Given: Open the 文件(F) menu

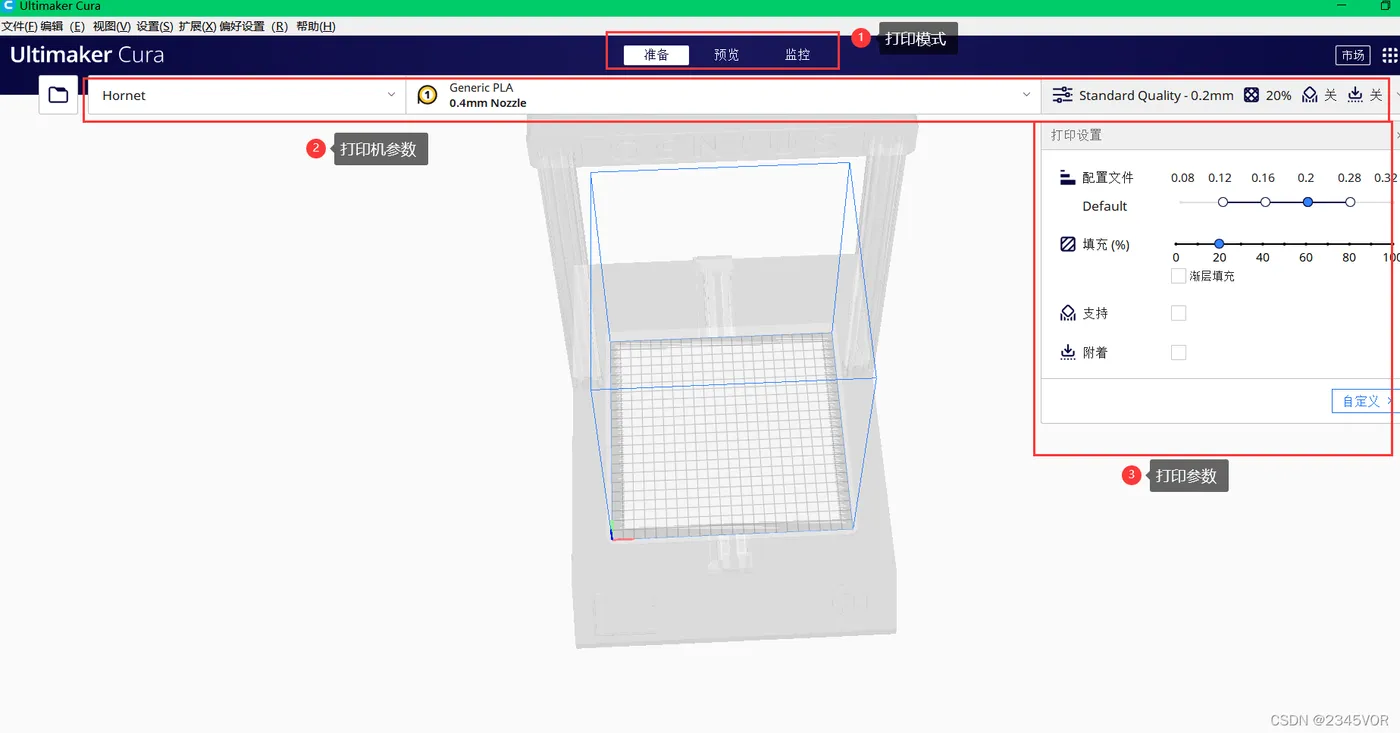Looking at the screenshot, I should click(x=19, y=27).
